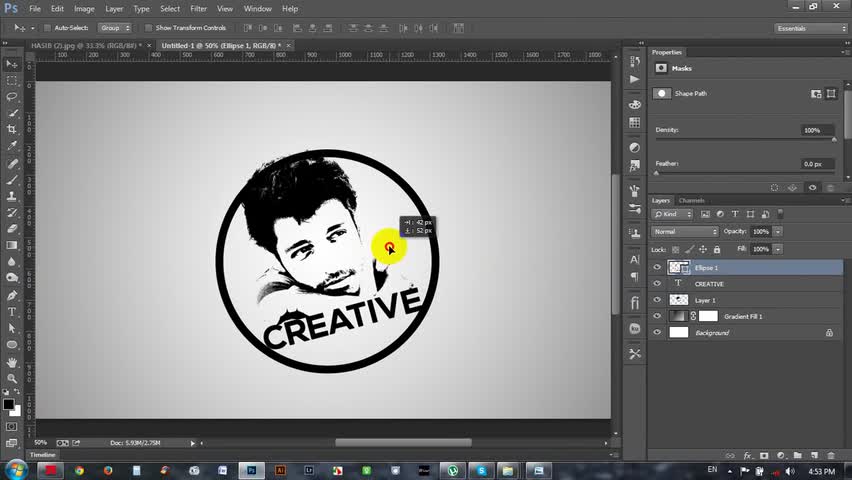The image size is (852, 480).
Task: Expand the Group auto-select dropdown
Action: coord(115,28)
